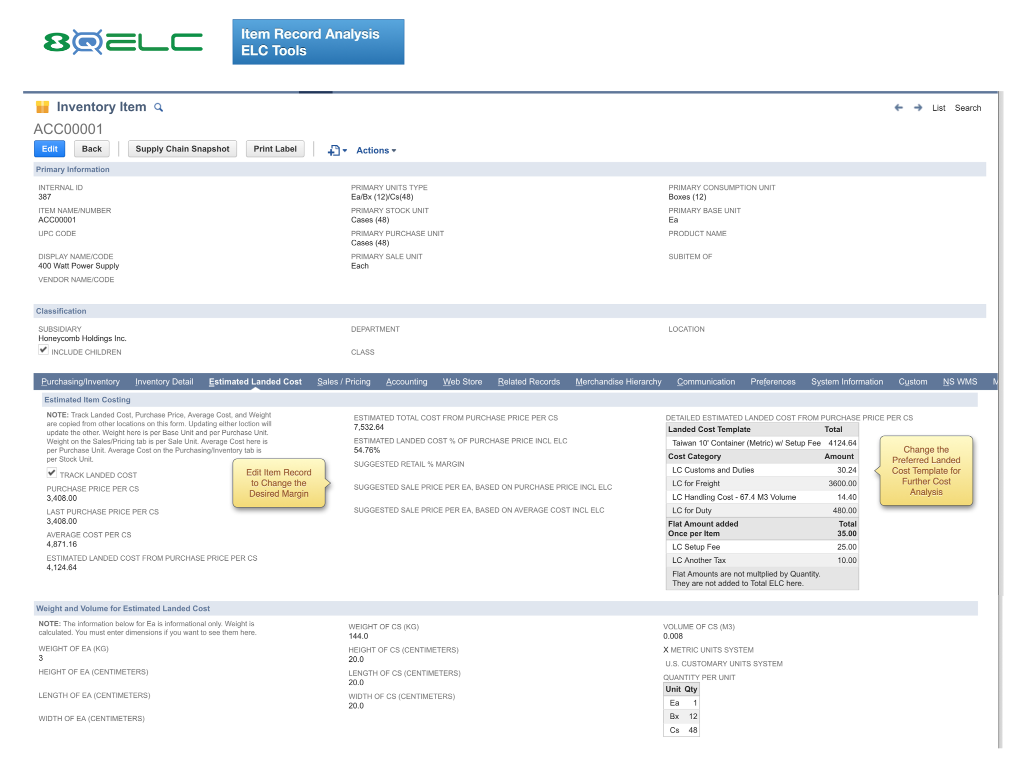The width and height of the screenshot is (1024, 768).
Task: Switch to the Sales / Pricing tab
Action: [344, 382]
